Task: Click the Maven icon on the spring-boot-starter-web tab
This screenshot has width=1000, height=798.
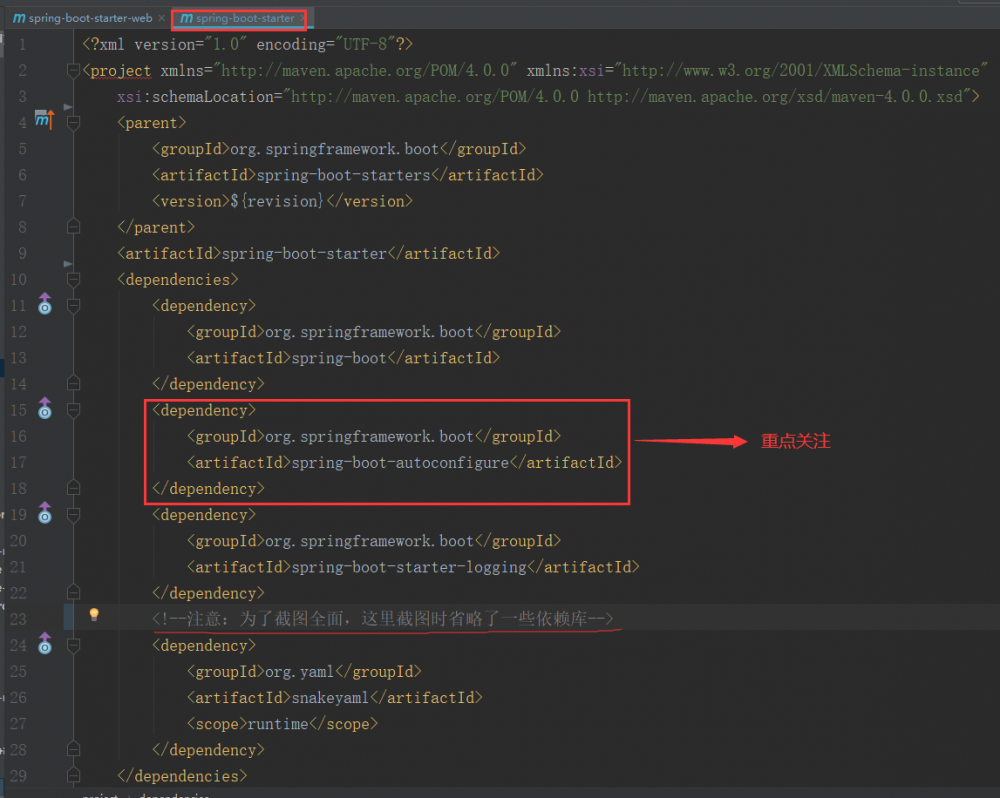Action: click(18, 17)
